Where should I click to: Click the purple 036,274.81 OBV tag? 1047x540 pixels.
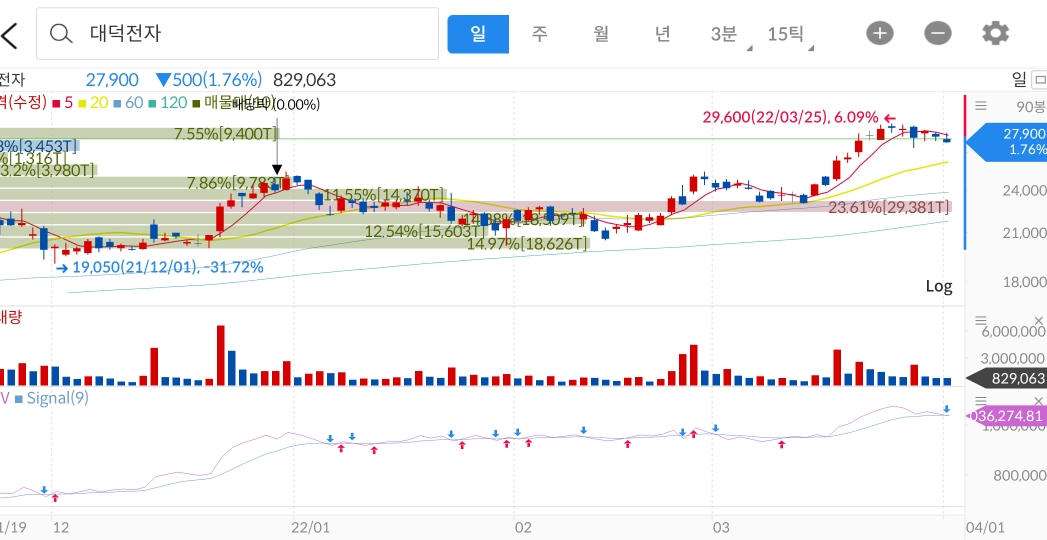[1006, 417]
